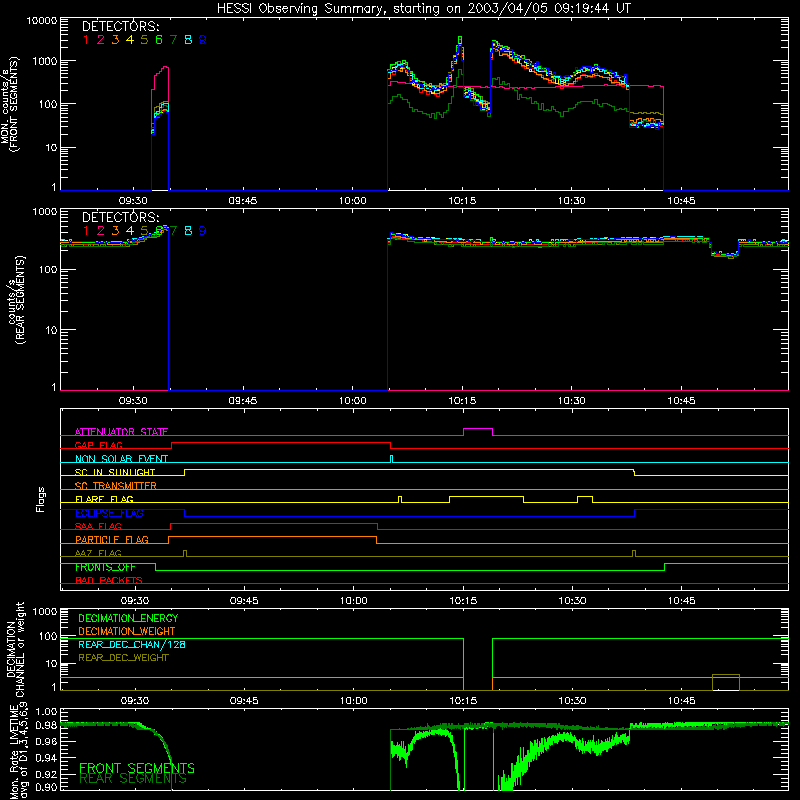The image size is (800, 800).
Task: Click the GAP_FLAG label
Action: tap(98, 445)
